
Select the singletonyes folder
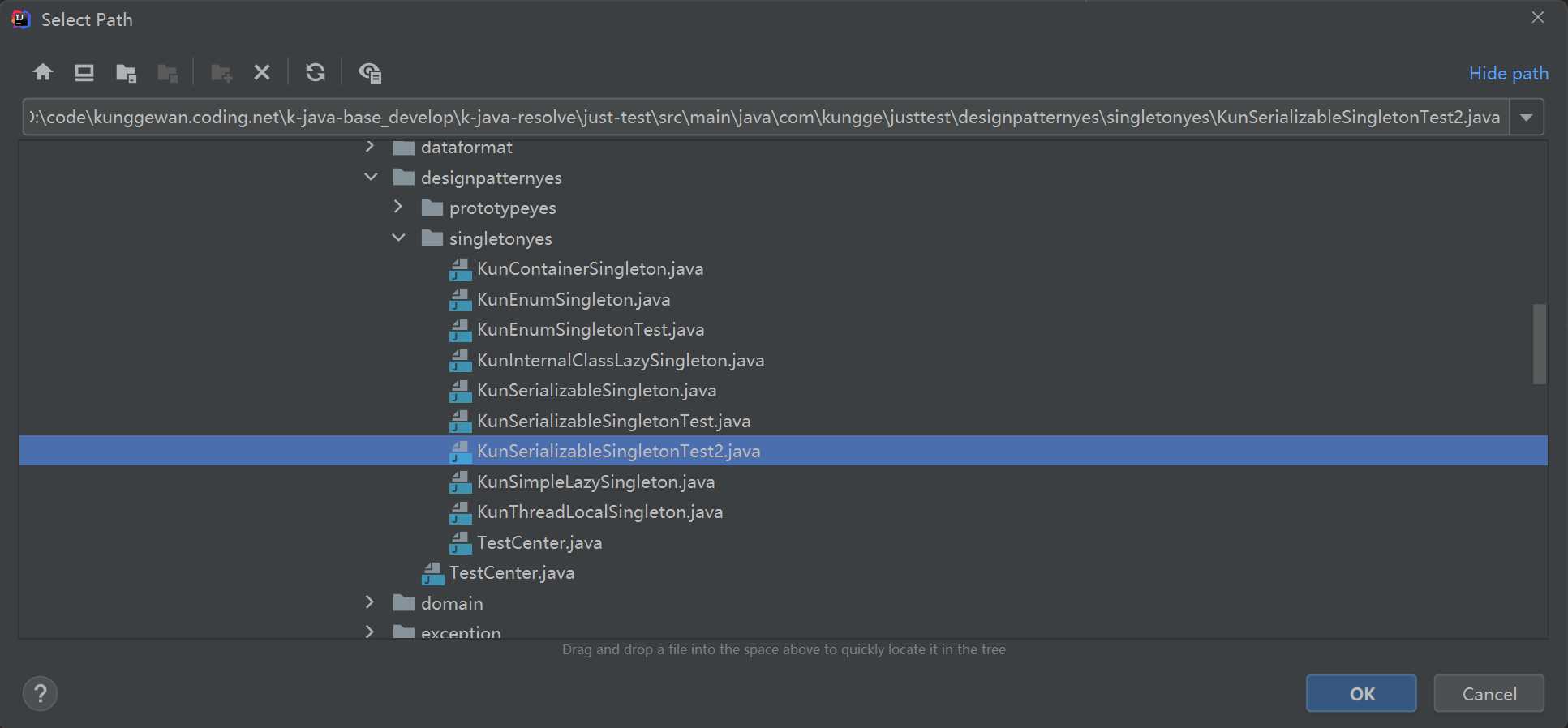[x=500, y=238]
